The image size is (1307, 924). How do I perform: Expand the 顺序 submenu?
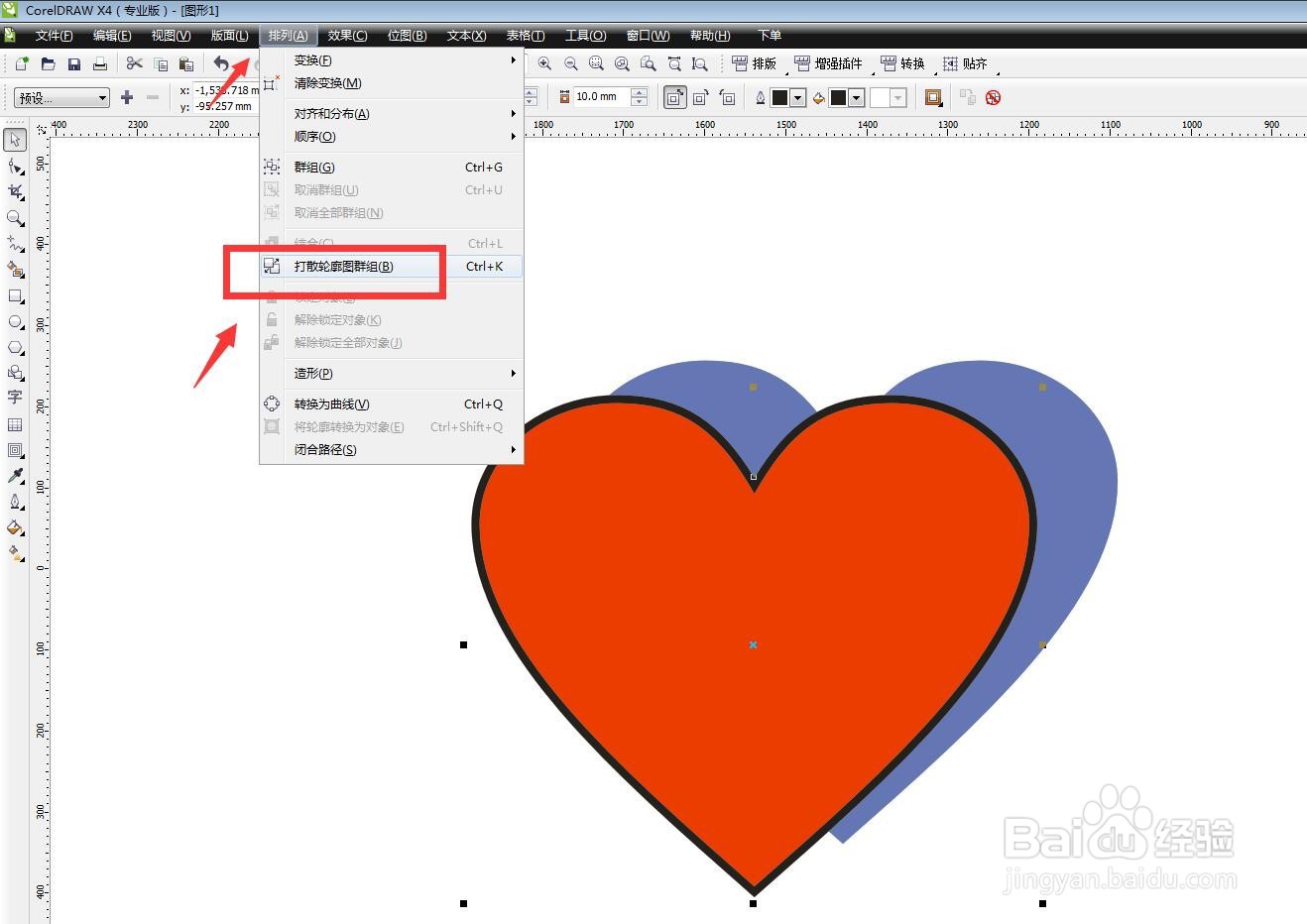[391, 137]
